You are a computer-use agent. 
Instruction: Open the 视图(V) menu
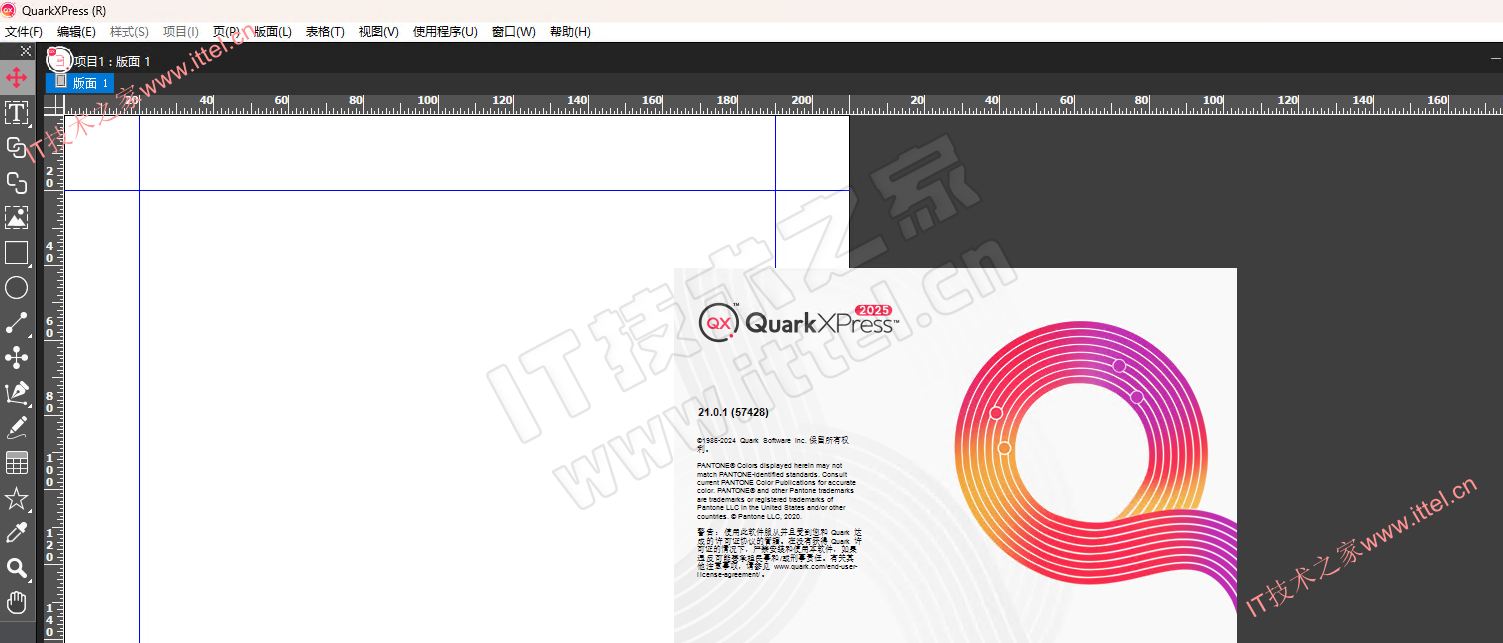pos(378,32)
